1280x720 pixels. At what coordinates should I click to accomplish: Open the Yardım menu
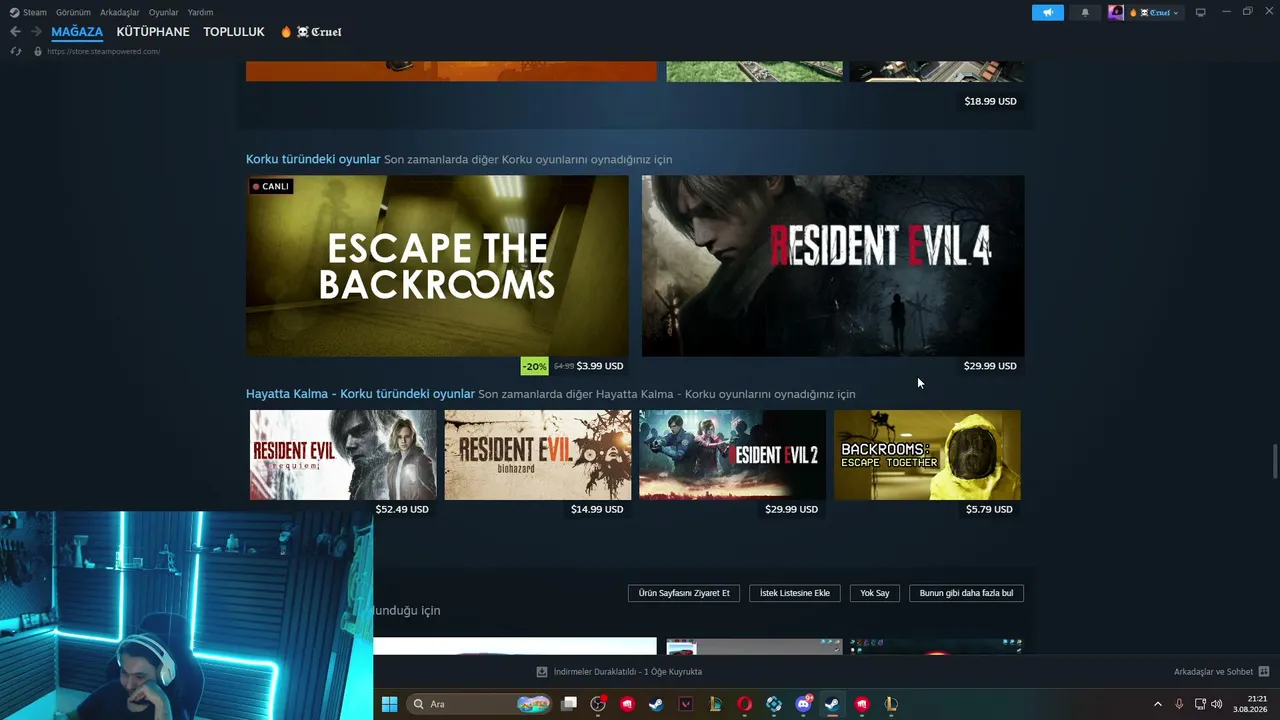click(x=200, y=13)
